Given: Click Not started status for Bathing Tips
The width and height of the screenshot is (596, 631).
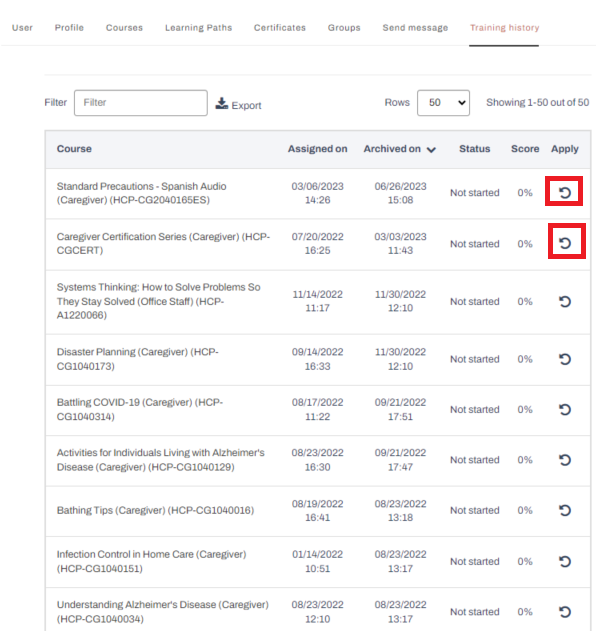Looking at the screenshot, I should 474,510.
